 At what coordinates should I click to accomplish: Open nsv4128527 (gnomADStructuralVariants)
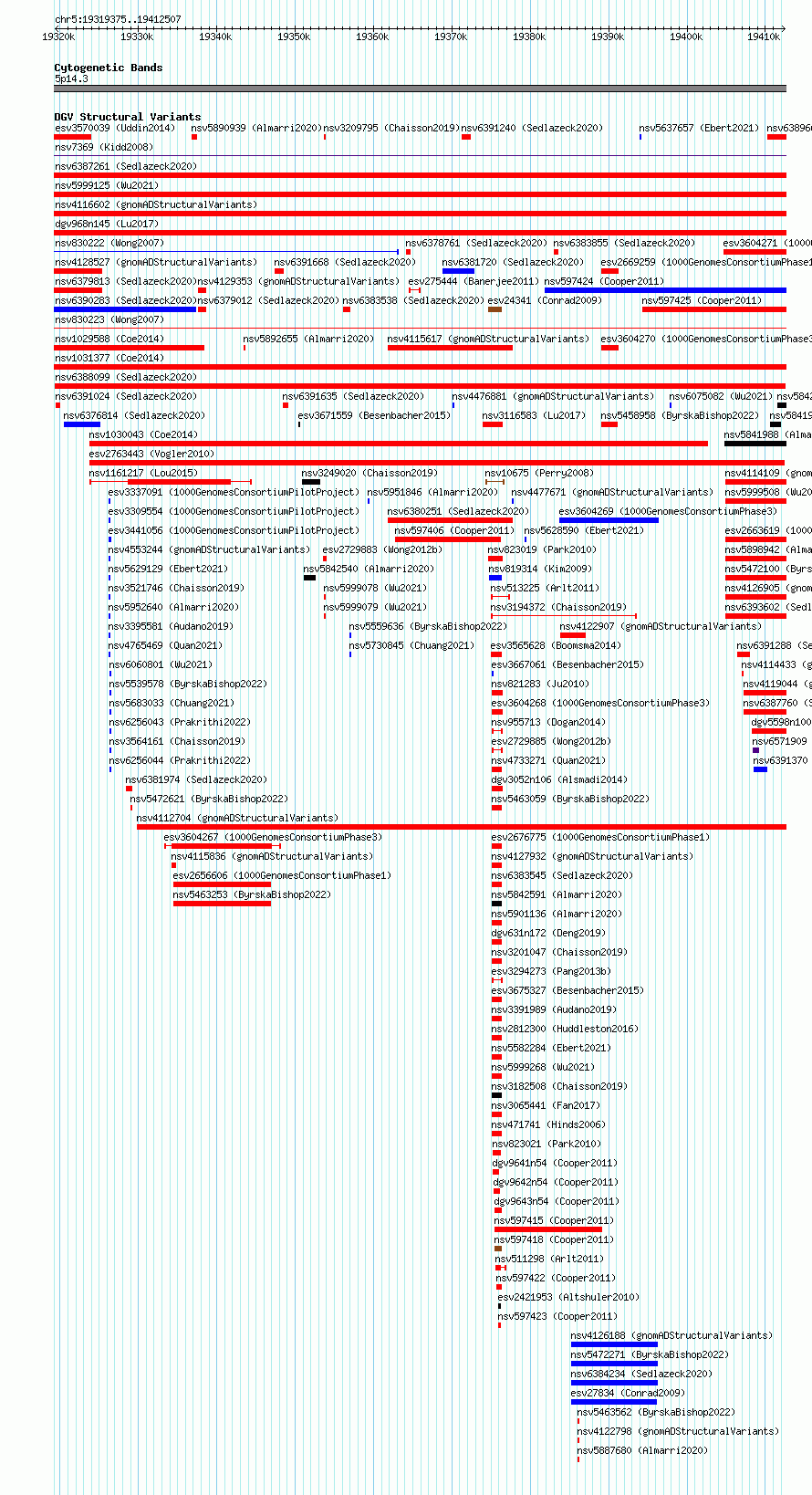[x=156, y=262]
